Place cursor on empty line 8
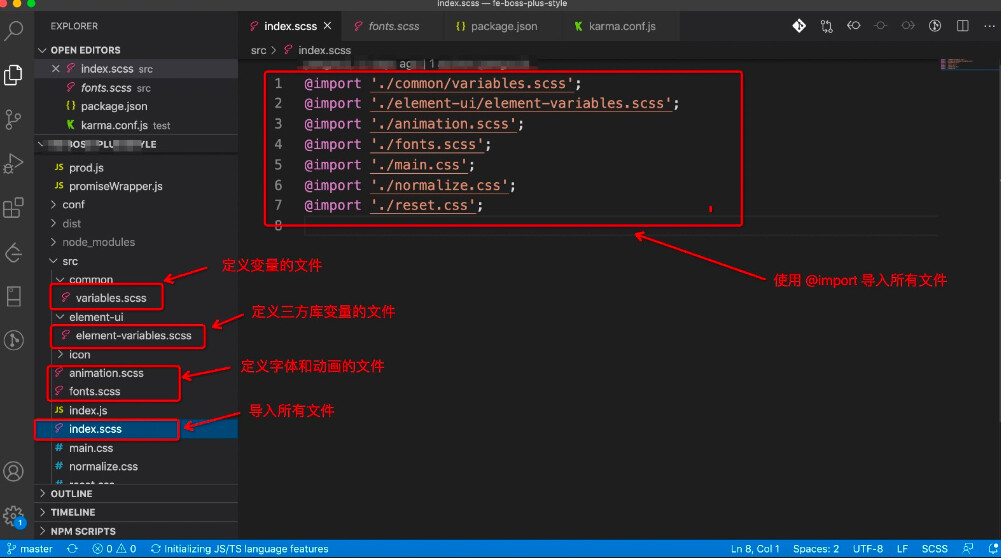The height and width of the screenshot is (558, 1001). coord(619,225)
